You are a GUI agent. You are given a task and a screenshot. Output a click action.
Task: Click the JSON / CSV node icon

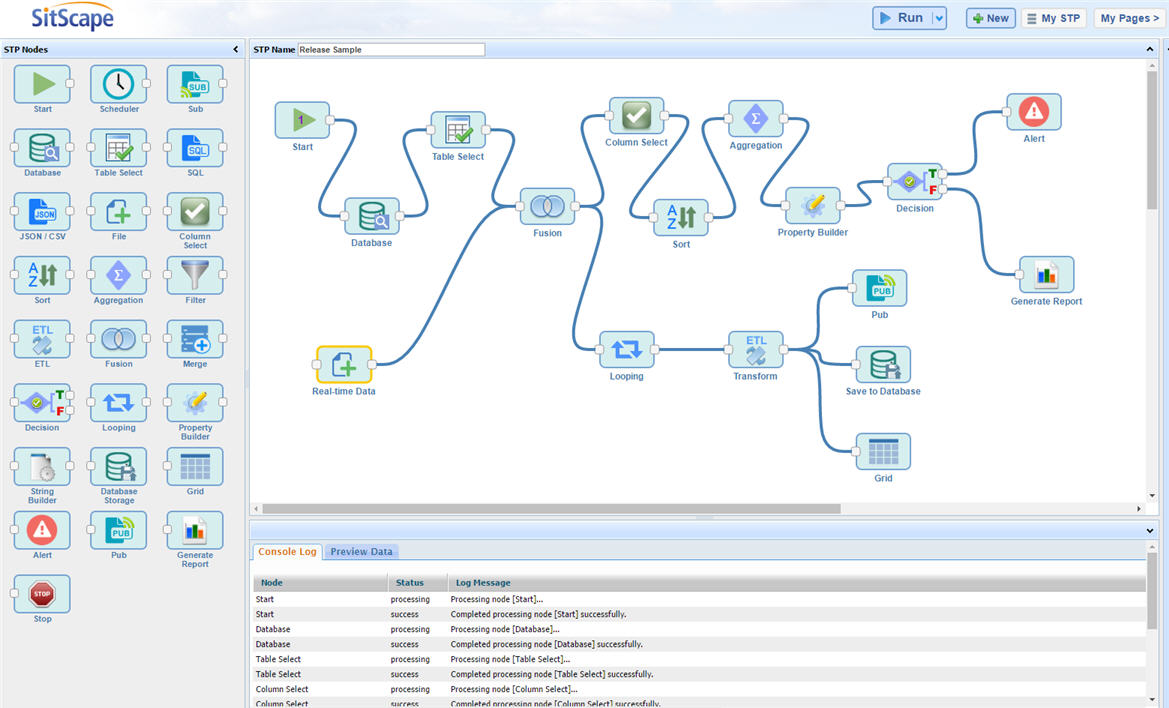click(x=43, y=212)
